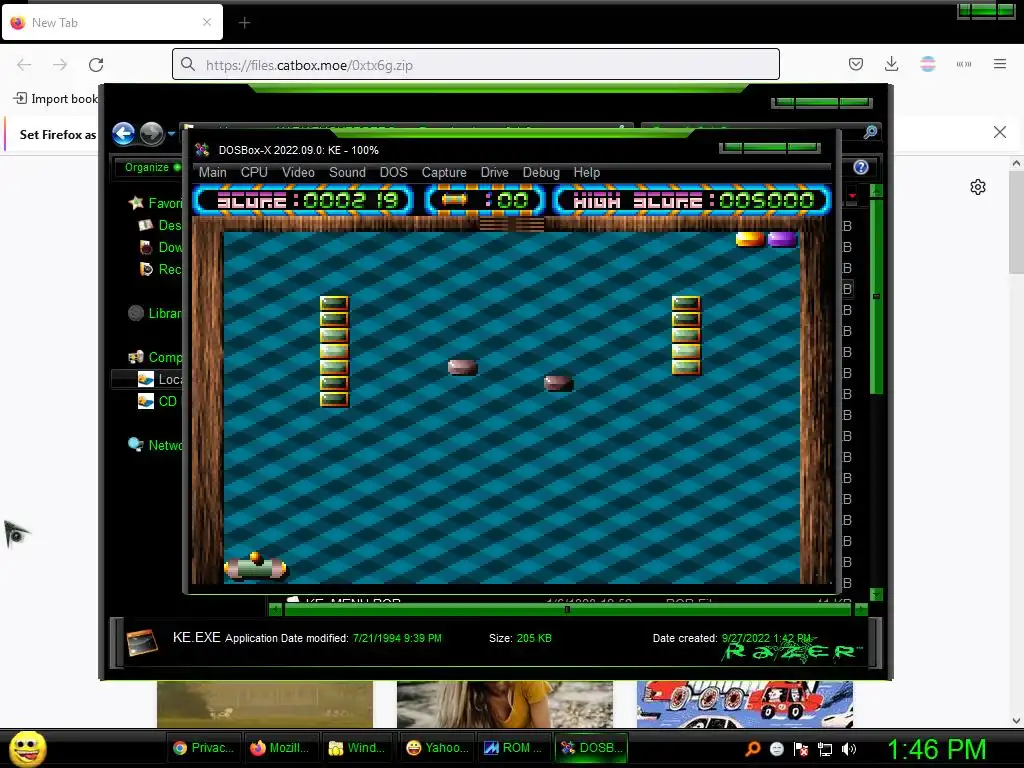
Task: Select Libraries in Explorer navigation pane
Action: click(x=155, y=313)
